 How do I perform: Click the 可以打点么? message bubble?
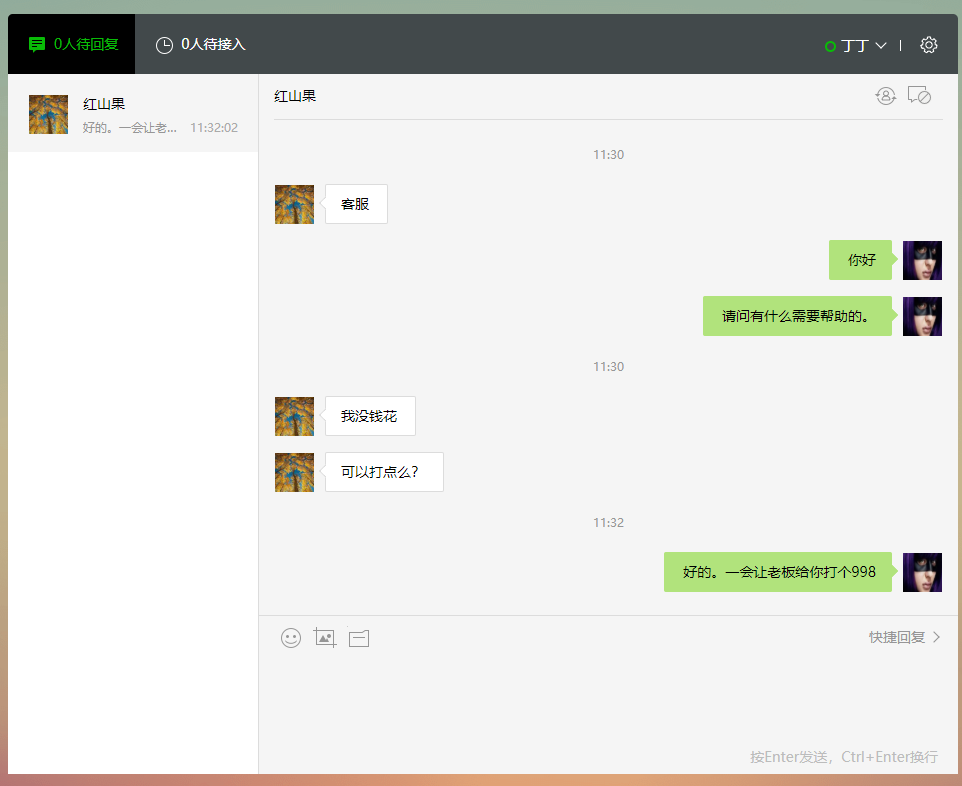click(x=384, y=472)
